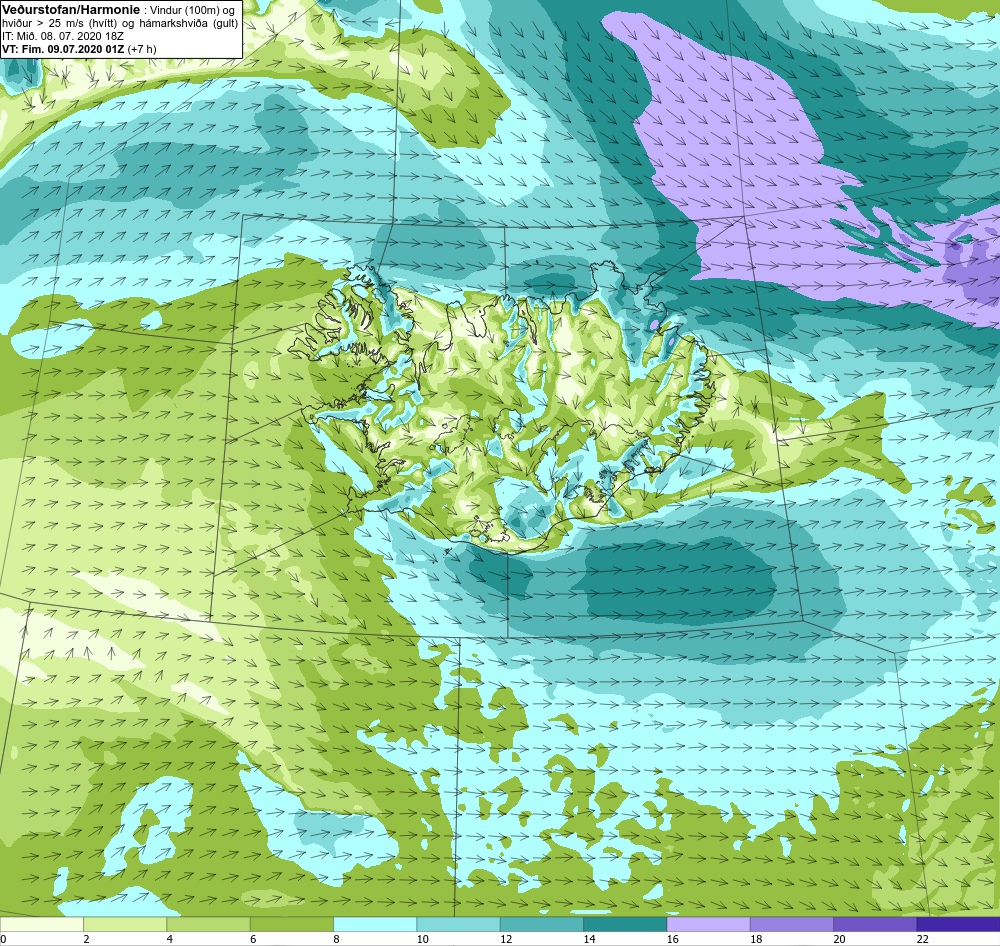Click legend scale label '0'
Screen dimensions: 1000x946
(x=3, y=938)
